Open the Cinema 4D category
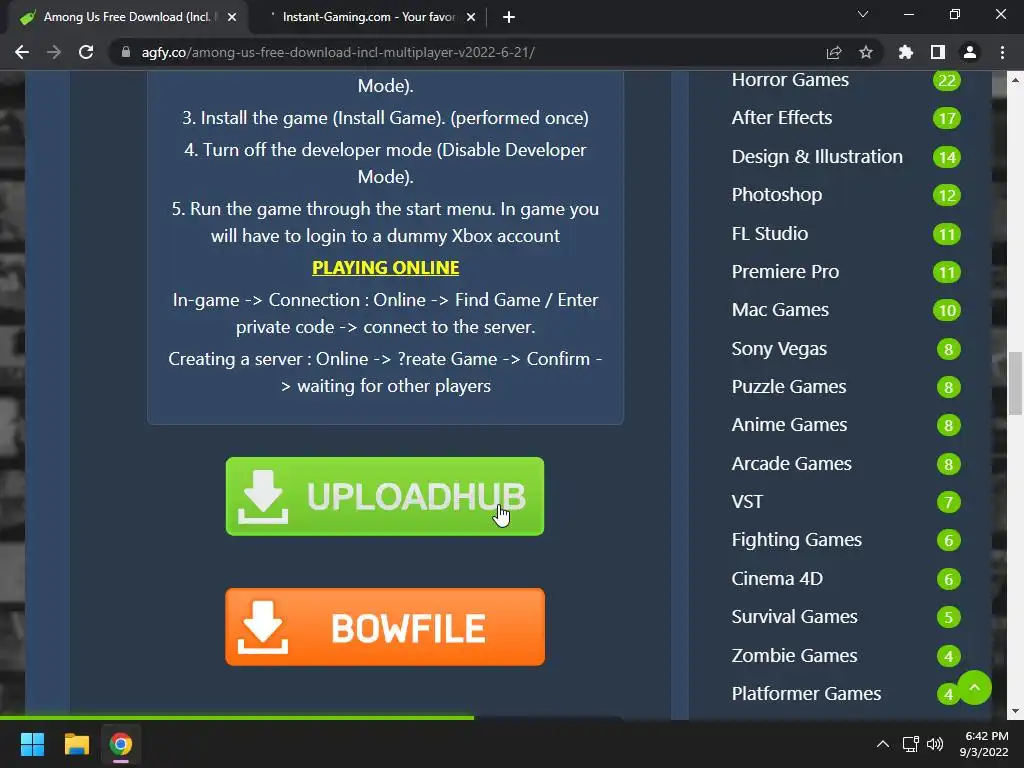This screenshot has width=1024, height=768. coord(776,579)
